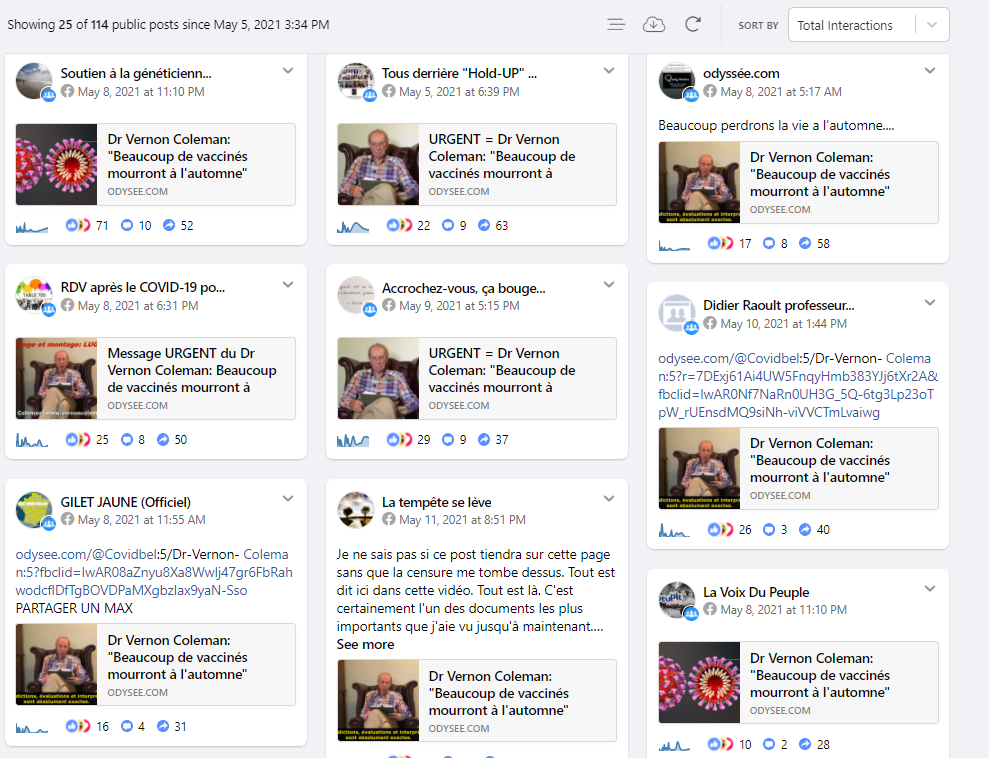Open GILET JAUNE (Officiel) avatar

point(34,510)
